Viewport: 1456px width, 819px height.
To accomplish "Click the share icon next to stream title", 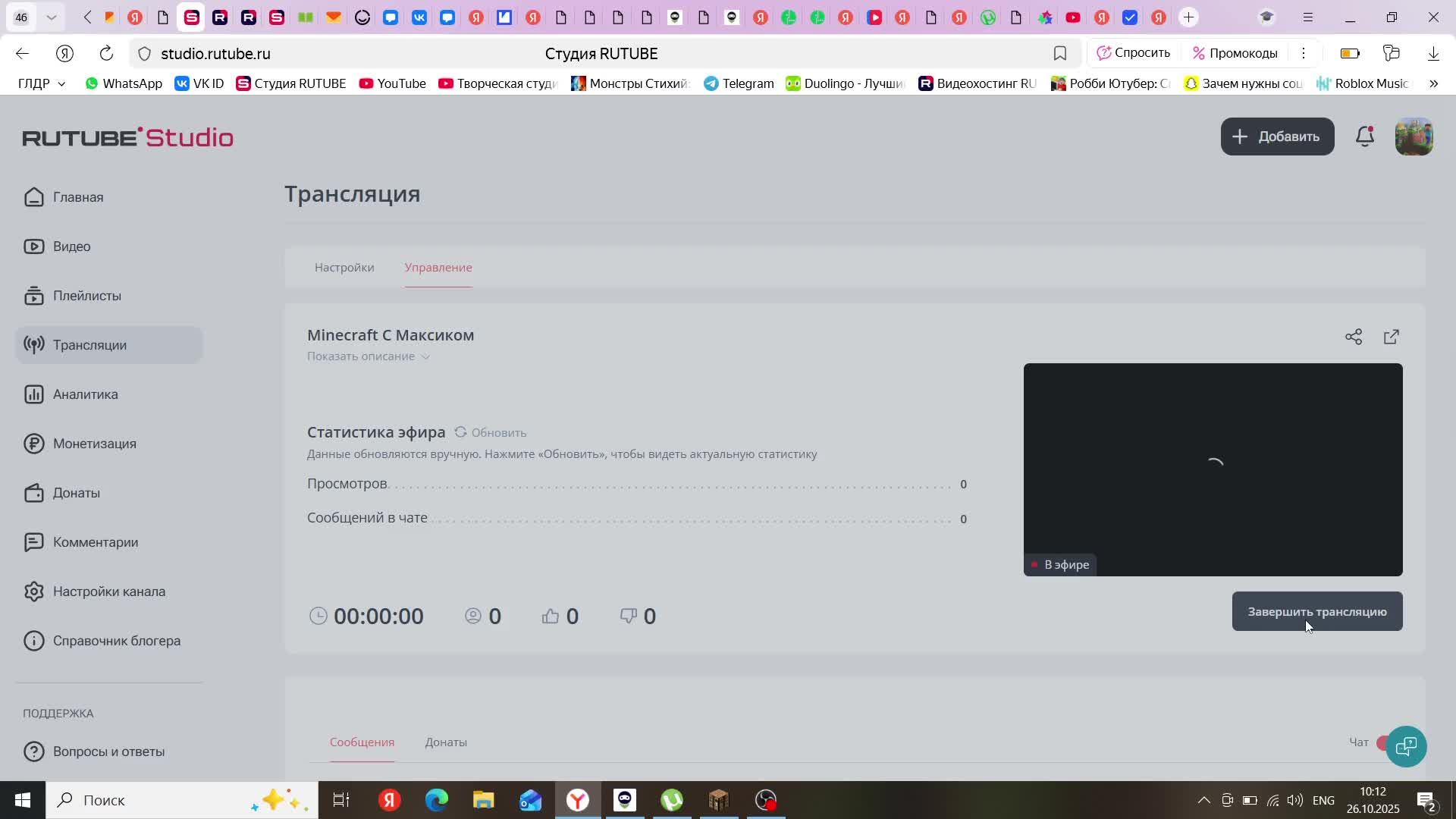I will (1354, 337).
